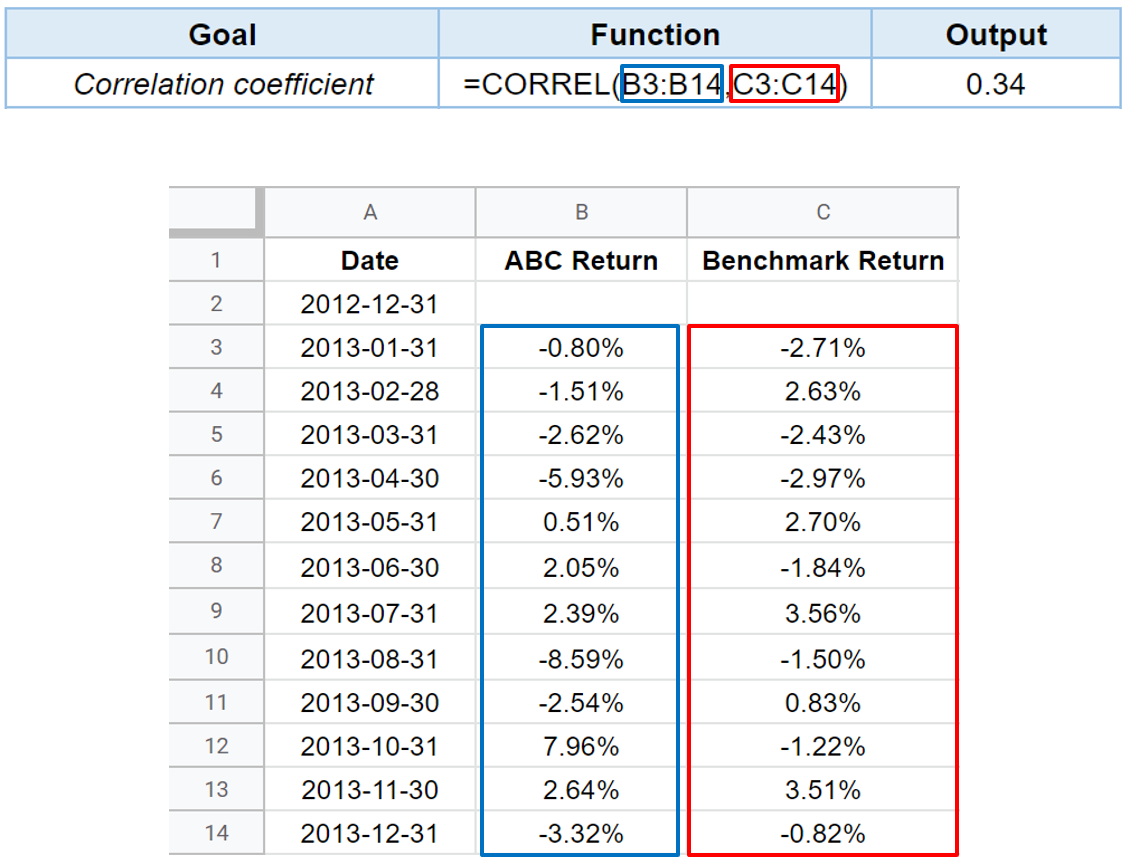Click the select-all corner box
This screenshot has height=857, width=1129.
click(x=215, y=212)
